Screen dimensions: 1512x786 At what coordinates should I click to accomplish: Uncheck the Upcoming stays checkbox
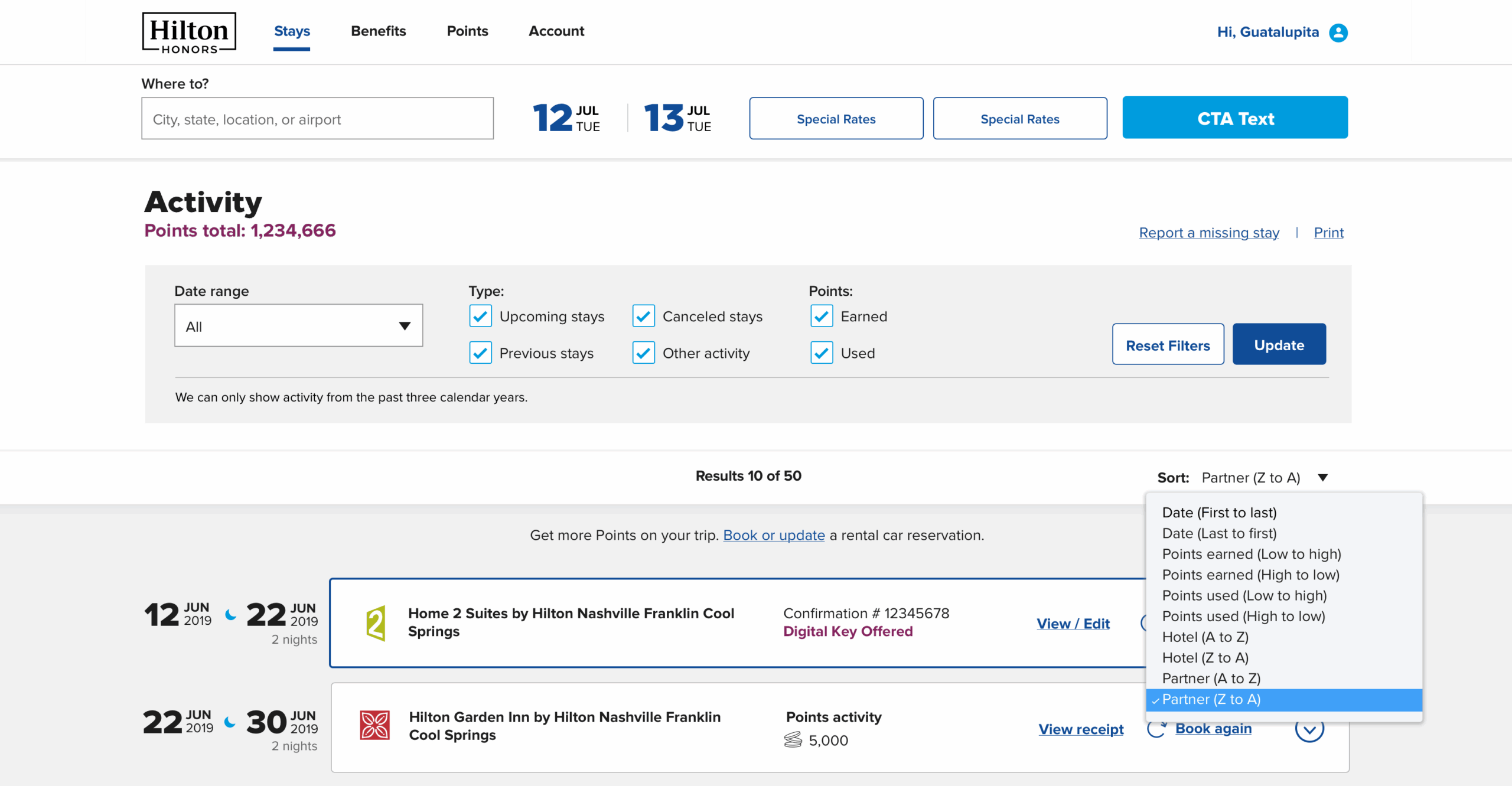point(480,317)
